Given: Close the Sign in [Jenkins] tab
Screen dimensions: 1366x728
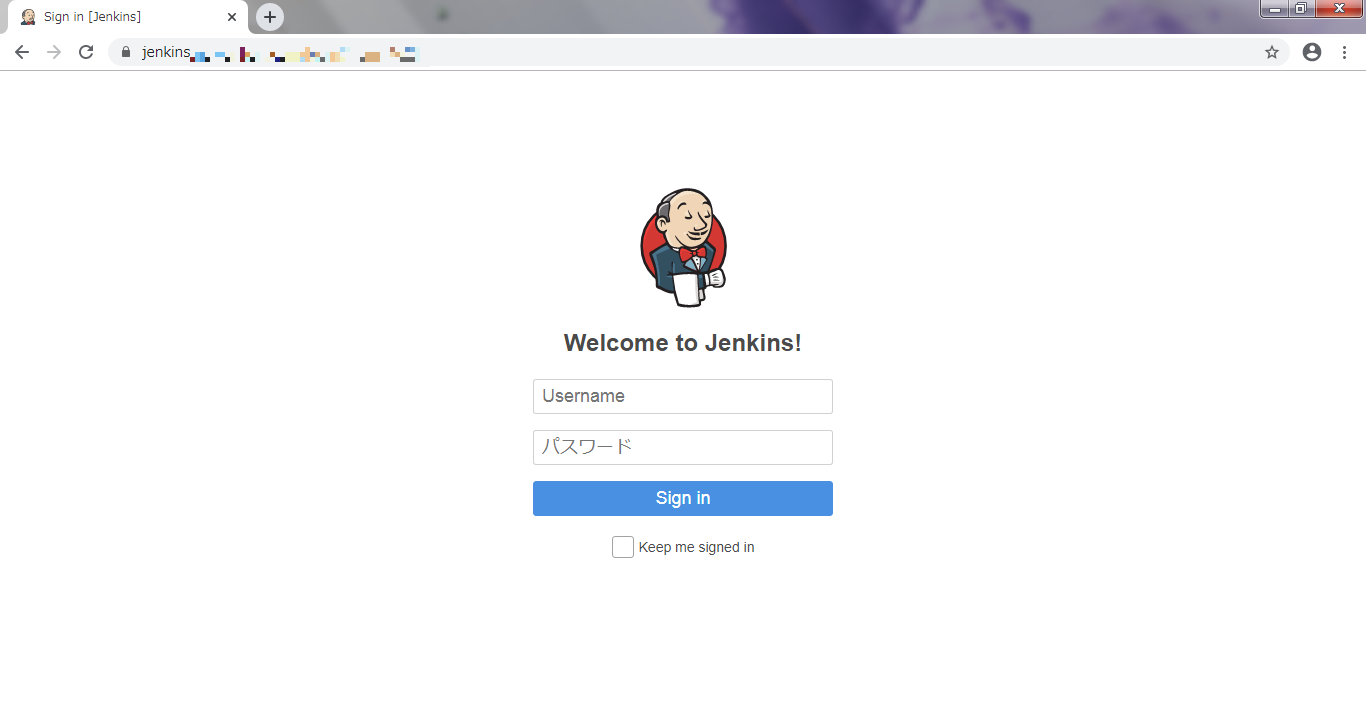Looking at the screenshot, I should point(232,17).
